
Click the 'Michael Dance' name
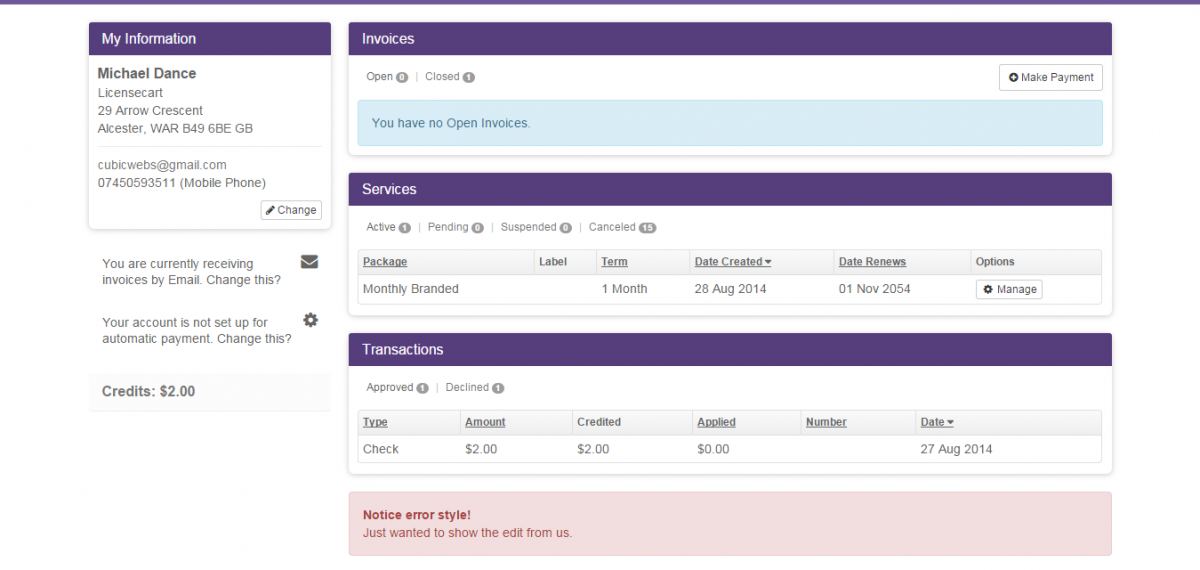(147, 73)
